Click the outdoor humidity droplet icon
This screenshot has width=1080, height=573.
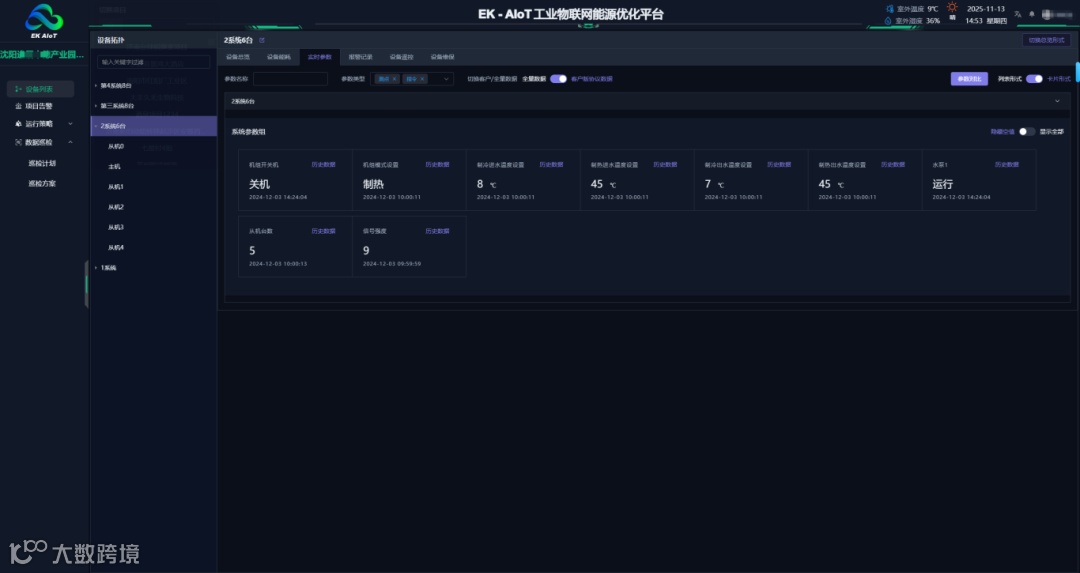888,21
